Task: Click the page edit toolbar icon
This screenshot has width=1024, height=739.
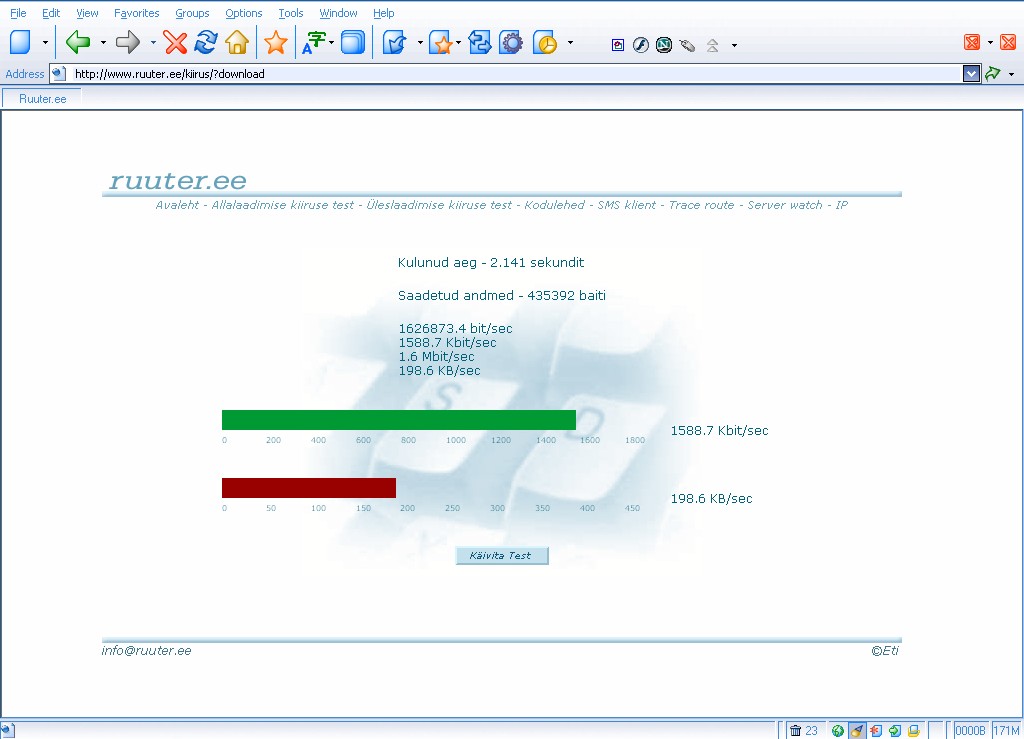Action: (394, 43)
